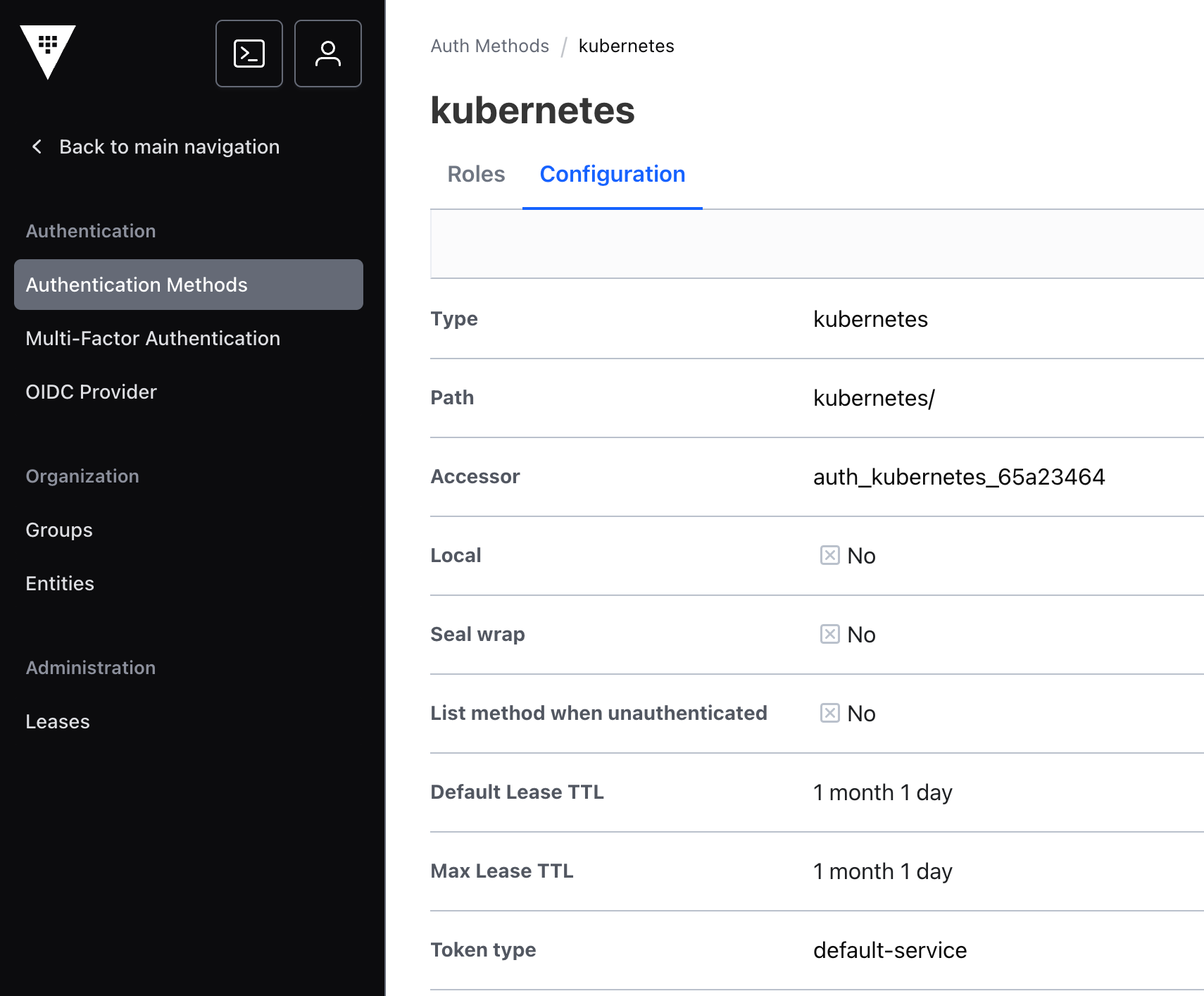Click the accessor value auth_kubernetes_65a23464

(959, 477)
